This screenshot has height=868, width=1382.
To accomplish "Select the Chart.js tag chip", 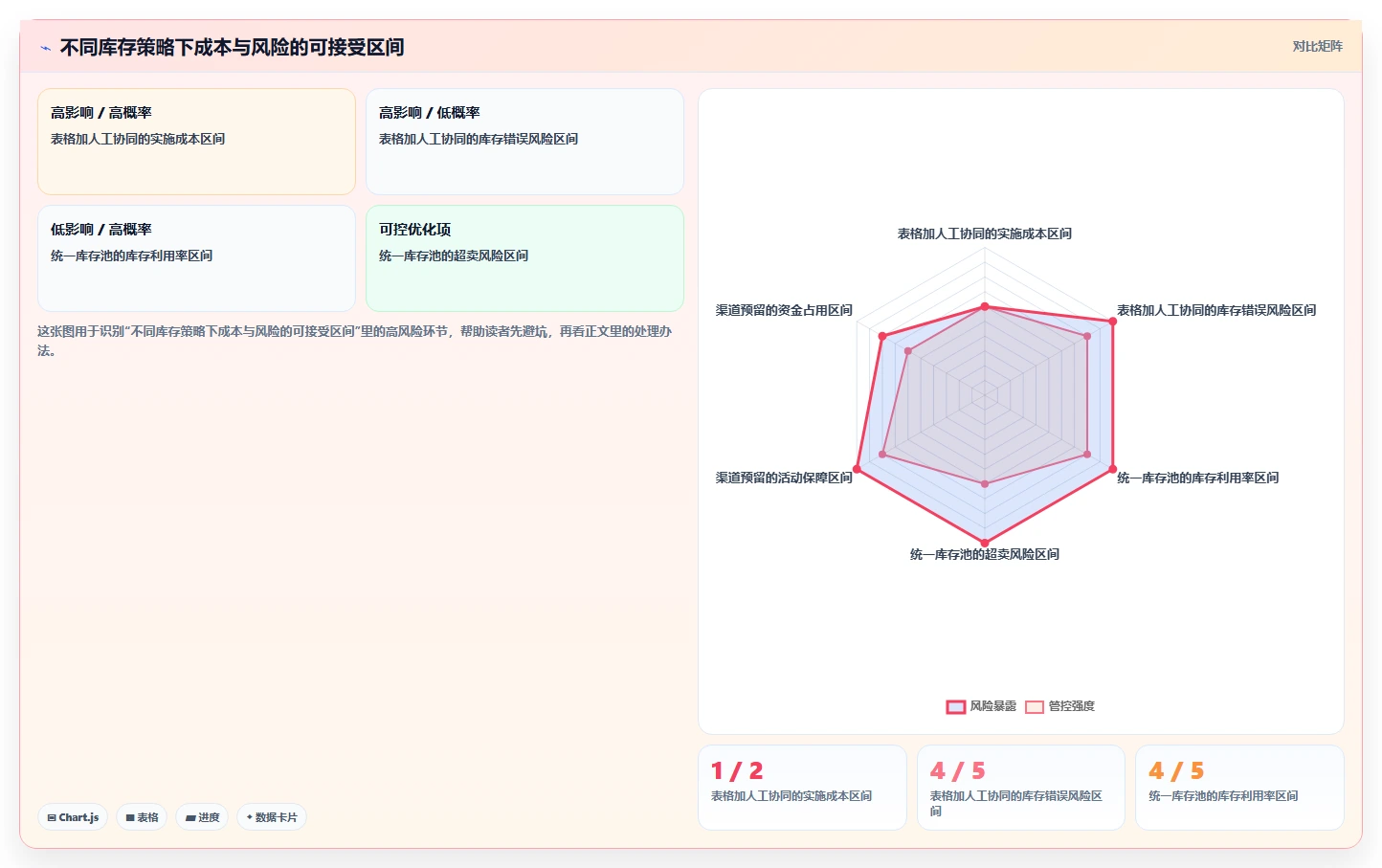I will point(73,817).
